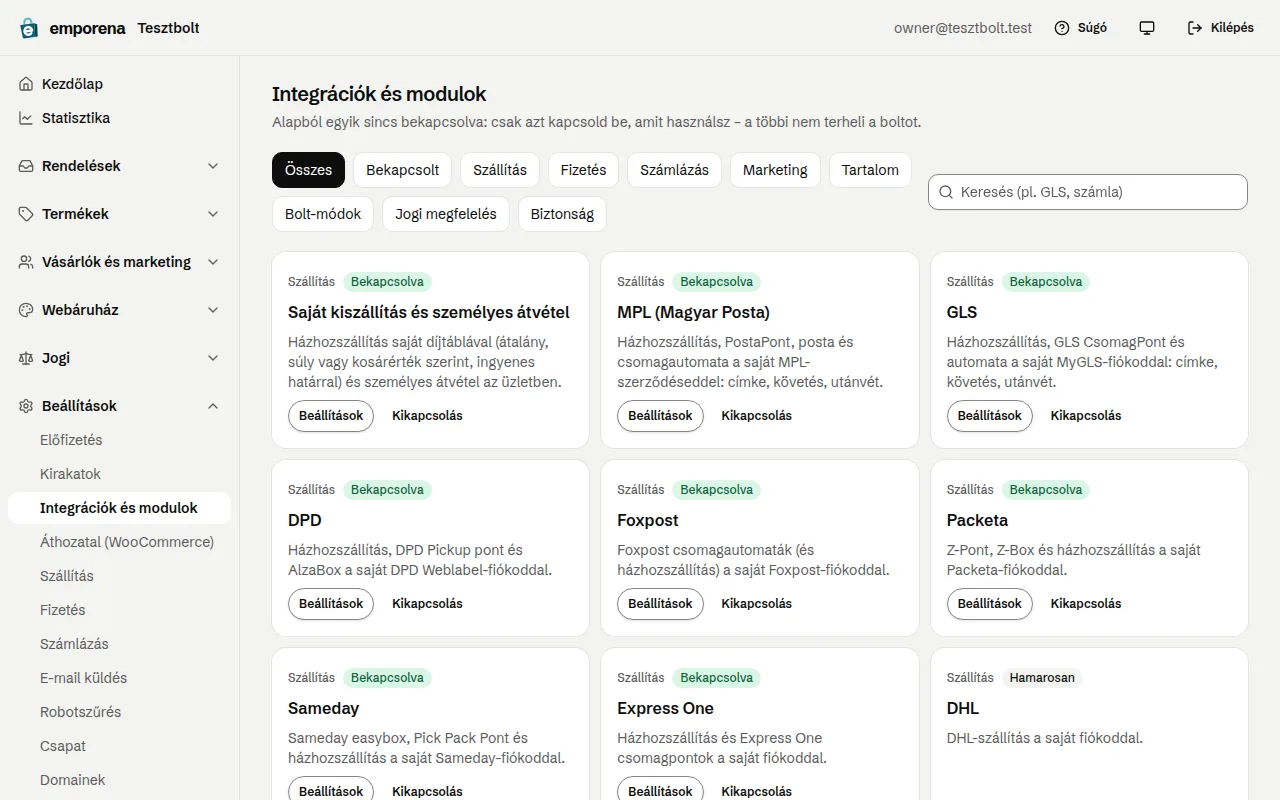
Task: Expand the Rendelések section chevron
Action: coord(213,166)
